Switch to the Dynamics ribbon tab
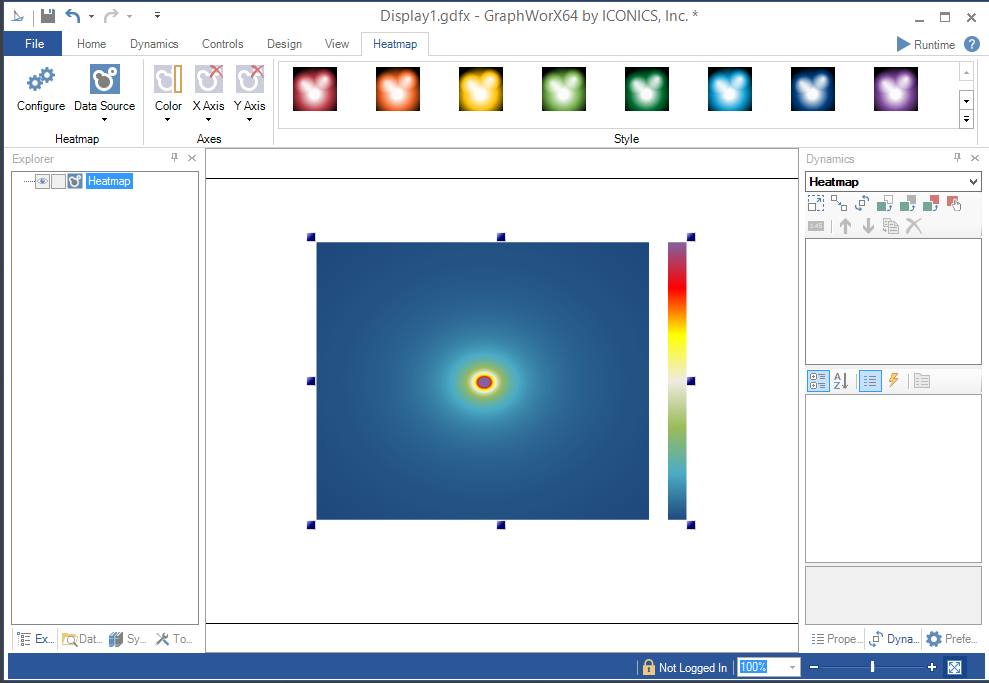Viewport: 989px width, 683px height. click(x=154, y=44)
